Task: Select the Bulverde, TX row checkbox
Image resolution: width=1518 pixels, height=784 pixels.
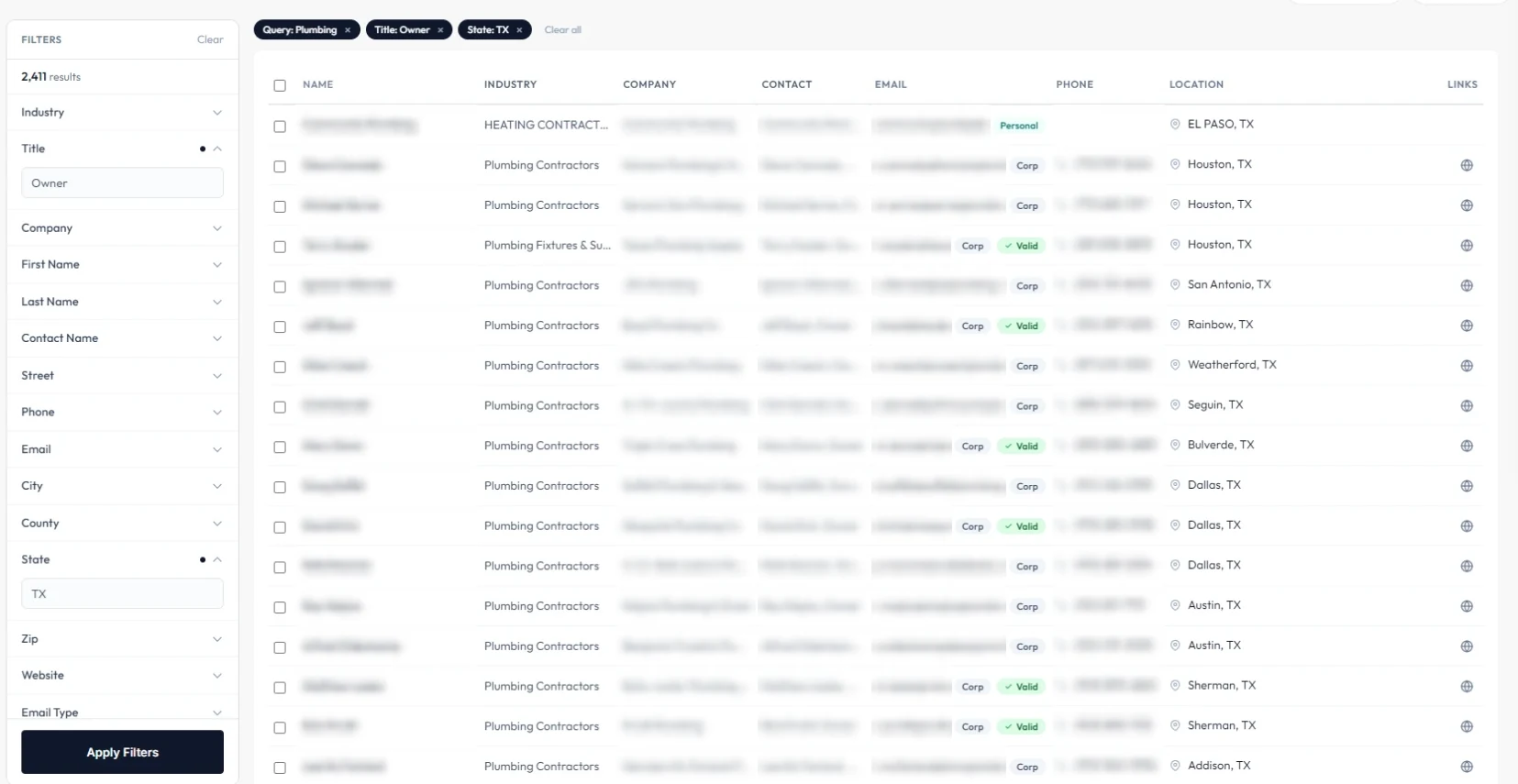Action: tap(280, 447)
